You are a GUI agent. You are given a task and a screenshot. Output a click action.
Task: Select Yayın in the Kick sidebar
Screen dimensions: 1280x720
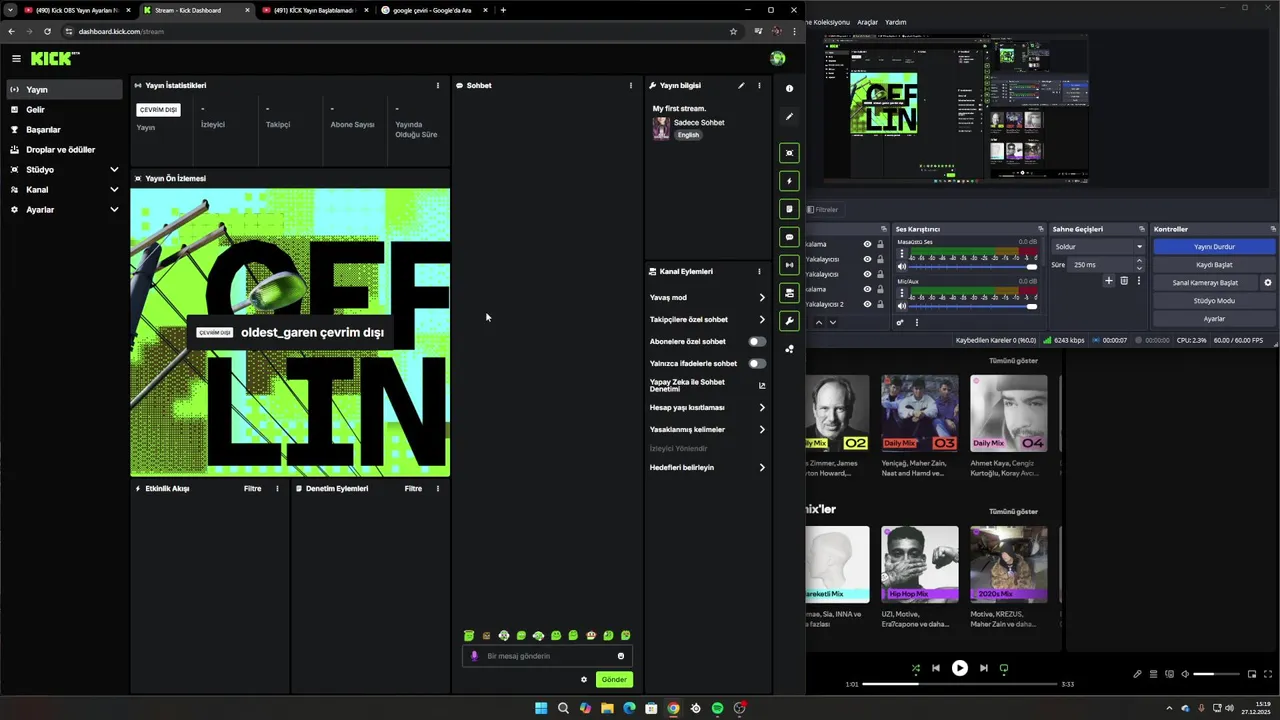[64, 90]
